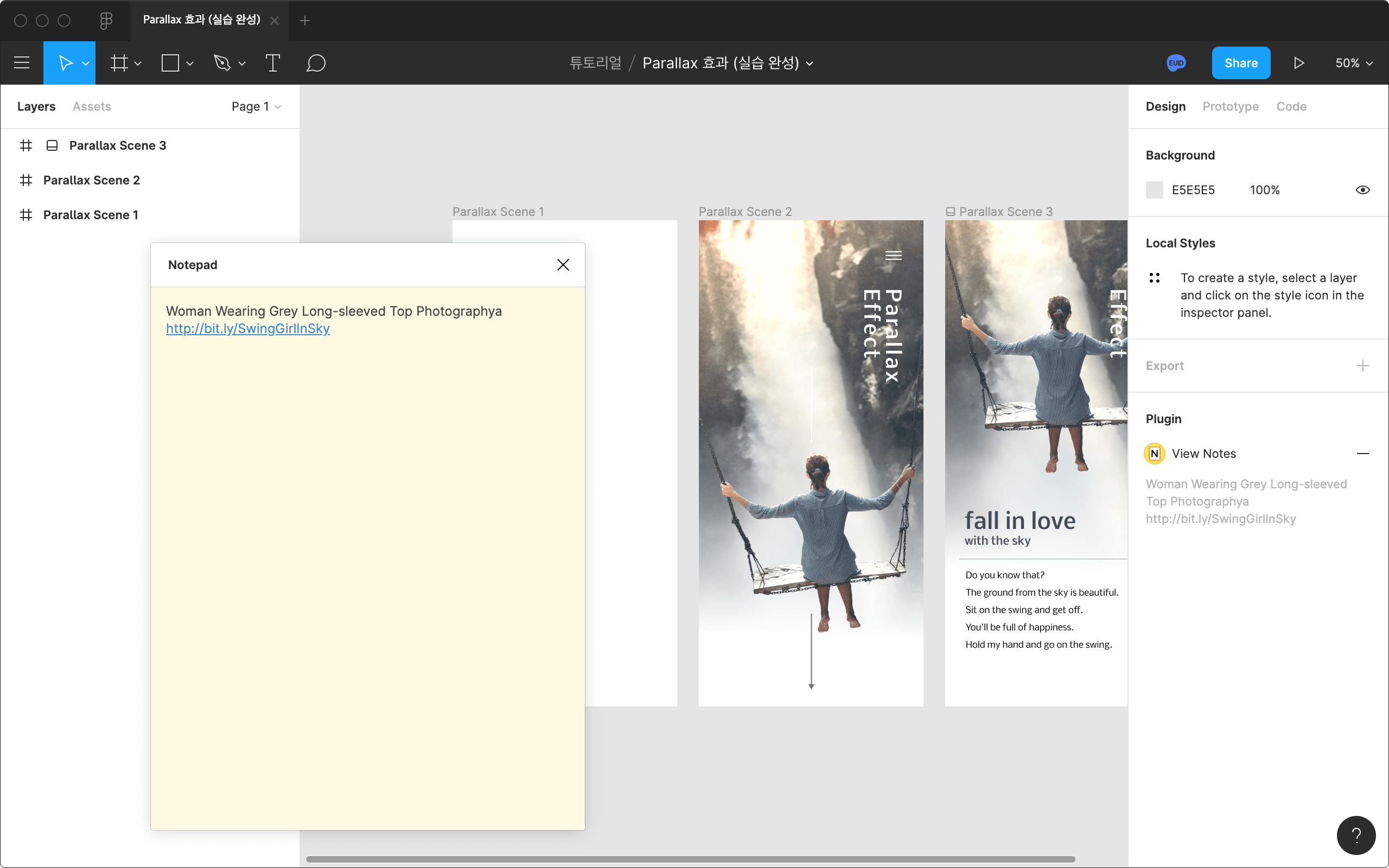This screenshot has height=868, width=1389.
Task: Open the bit.ly SwingGirlInSky link in Notepad
Action: pyautogui.click(x=247, y=328)
